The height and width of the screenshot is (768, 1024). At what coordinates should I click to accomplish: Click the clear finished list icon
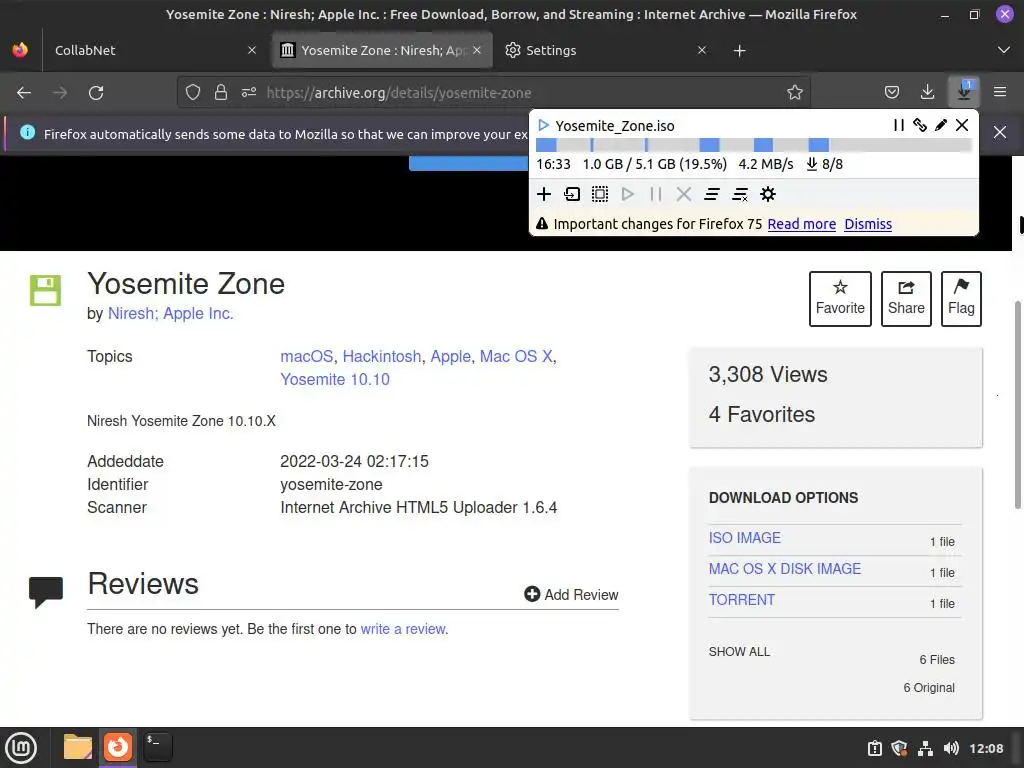[x=740, y=194]
